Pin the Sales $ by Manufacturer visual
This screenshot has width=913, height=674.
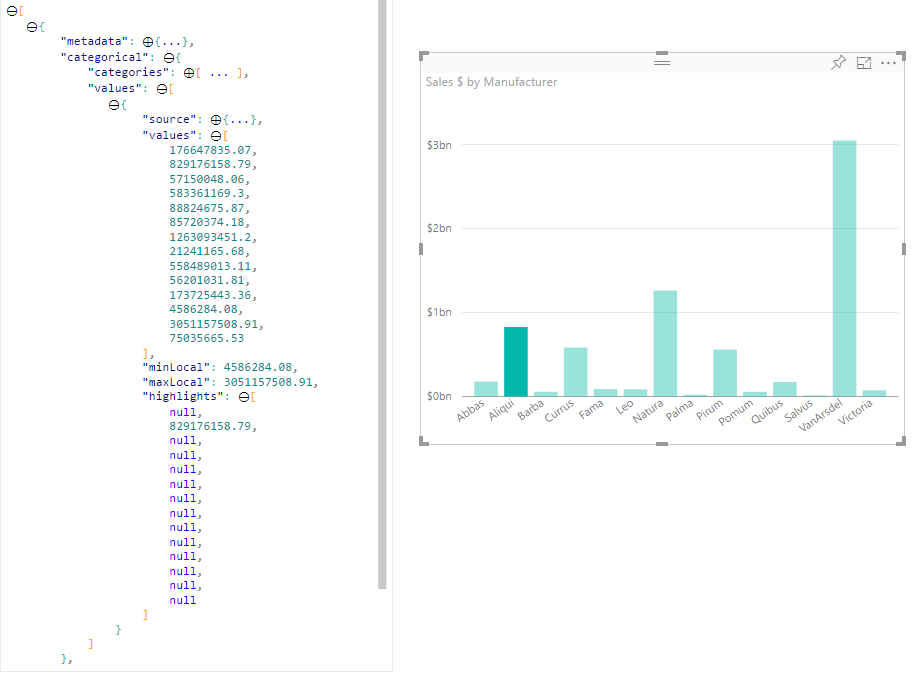tap(838, 62)
